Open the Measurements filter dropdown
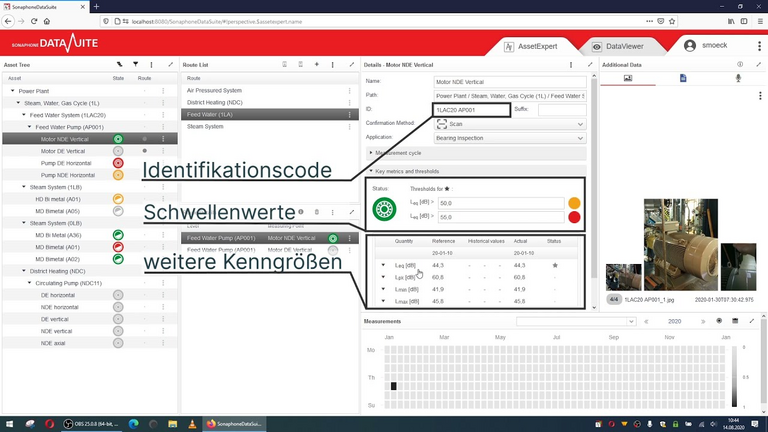The height and width of the screenshot is (432, 768). point(576,321)
